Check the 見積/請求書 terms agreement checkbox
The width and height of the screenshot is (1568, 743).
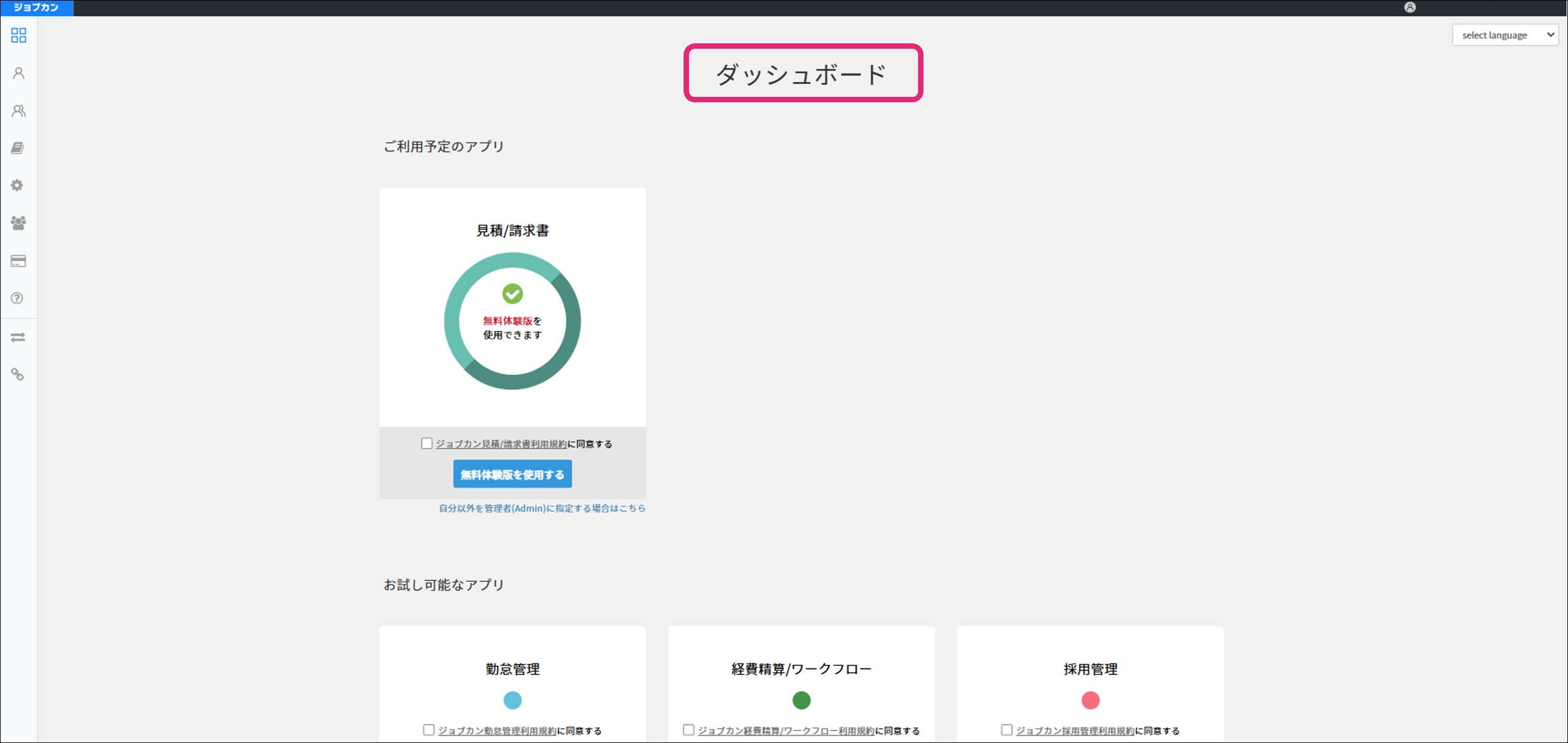(x=427, y=443)
